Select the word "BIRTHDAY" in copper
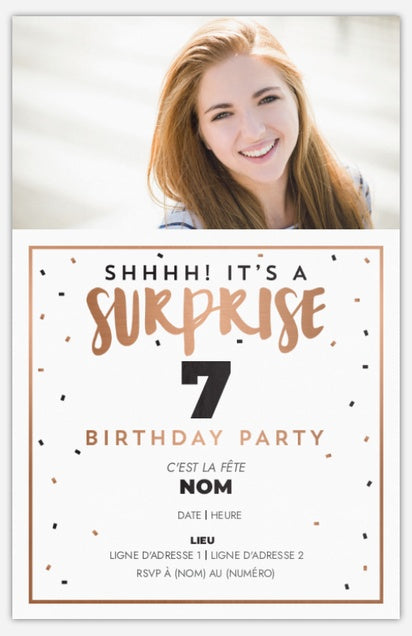The width and height of the screenshot is (412, 636). [154, 438]
